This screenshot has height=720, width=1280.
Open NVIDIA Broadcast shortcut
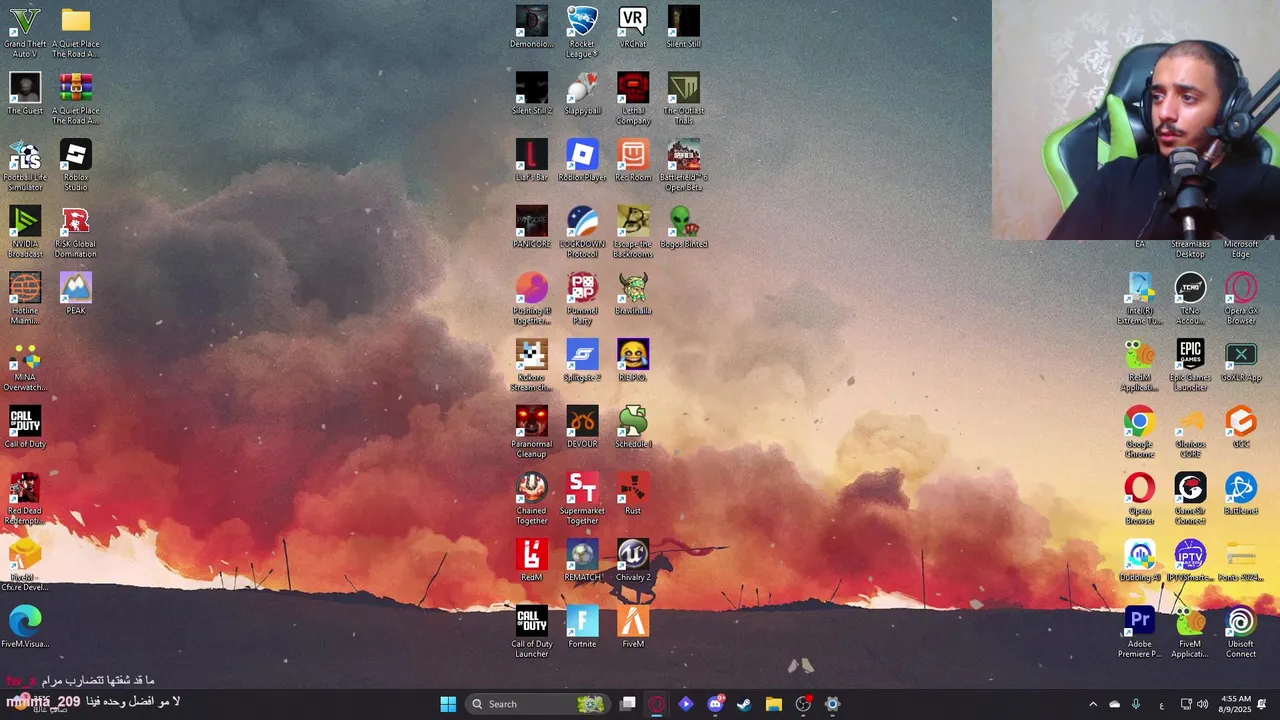point(25,231)
